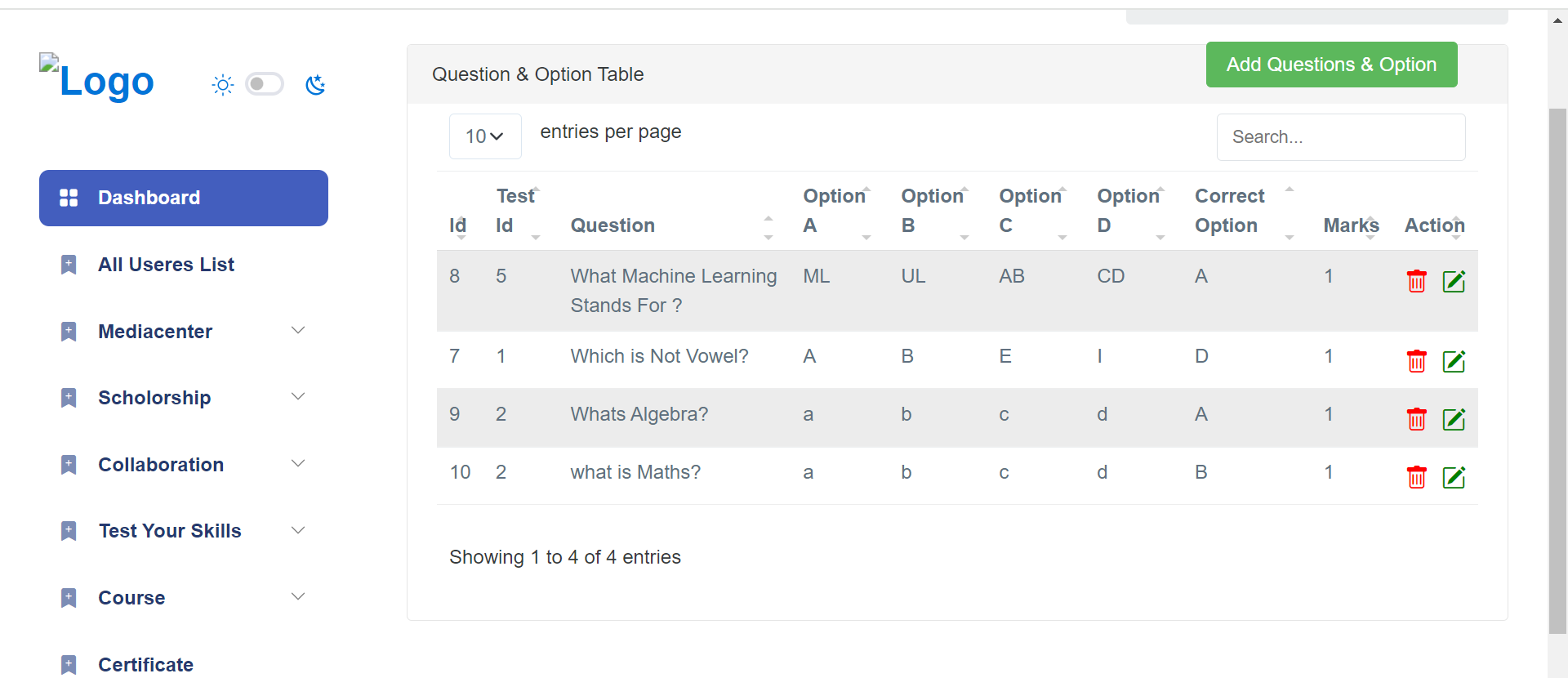Screen dimensions: 1568x678
Task: Sort table by Question column
Action: (x=612, y=225)
